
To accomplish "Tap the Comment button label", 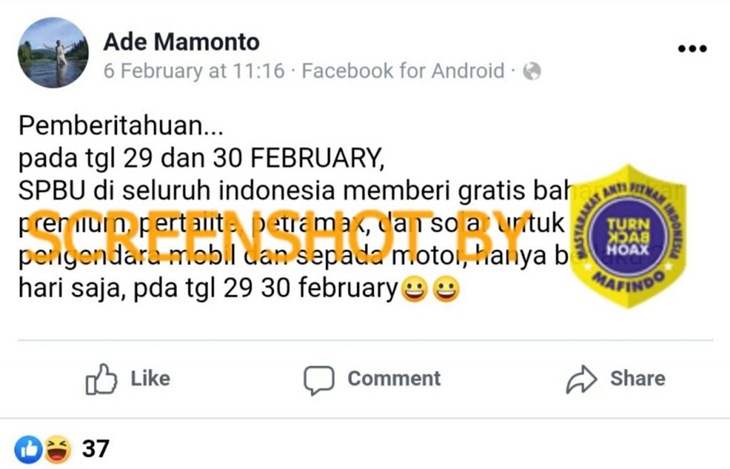I will 394,378.
